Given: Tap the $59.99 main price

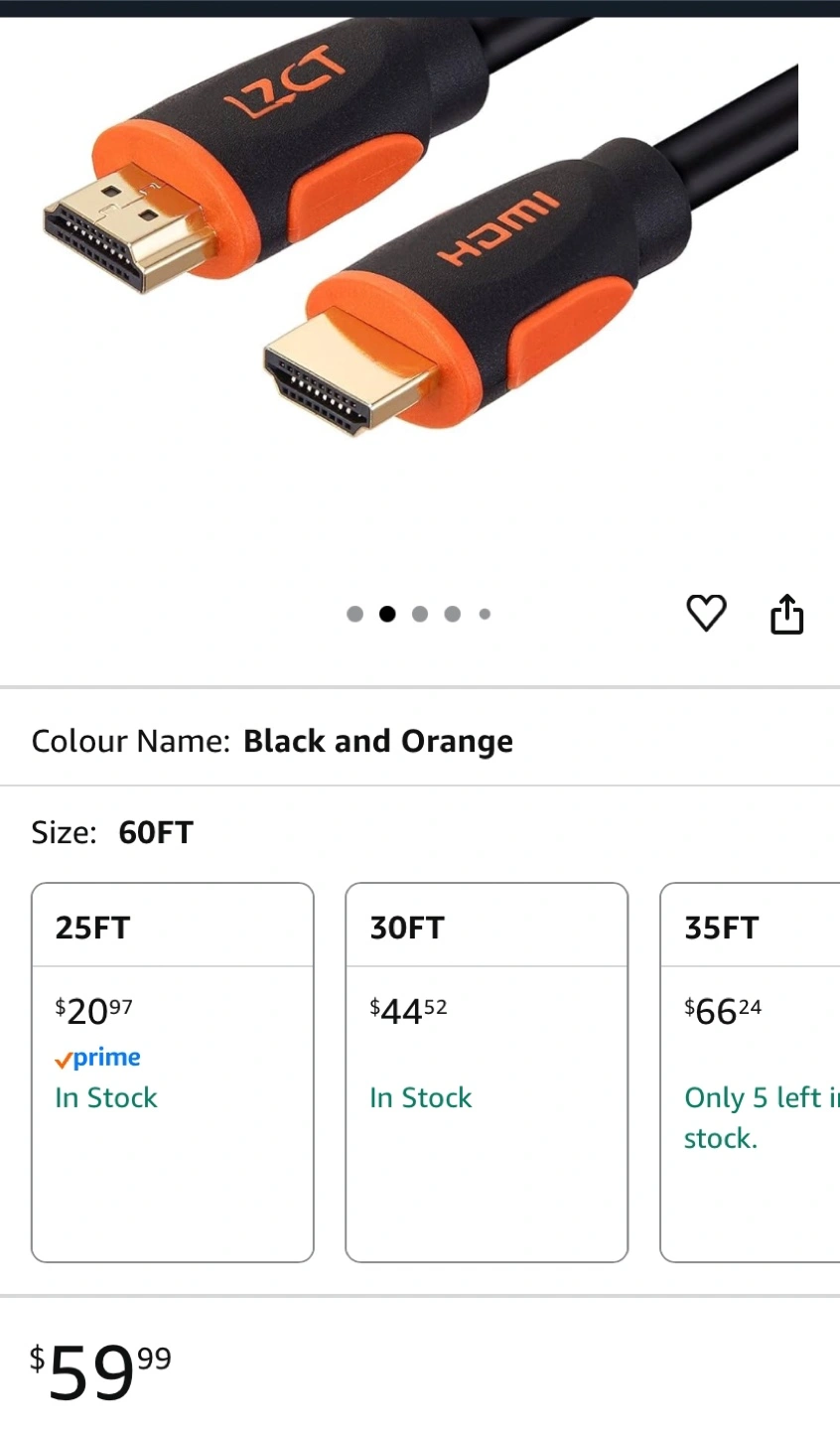Looking at the screenshot, I should 100,1371.
